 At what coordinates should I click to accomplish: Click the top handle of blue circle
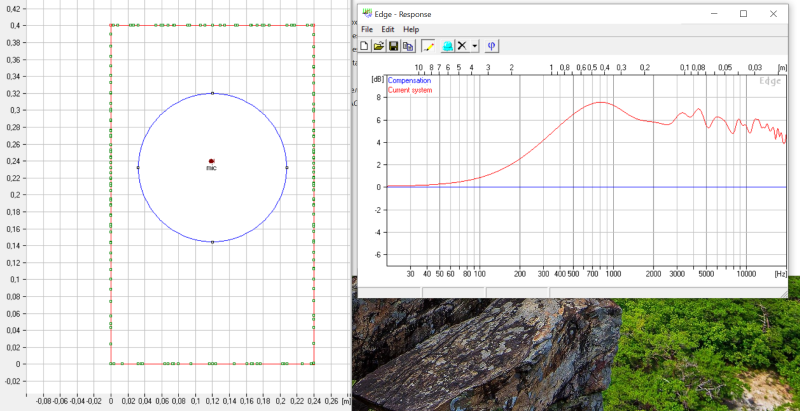click(212, 93)
